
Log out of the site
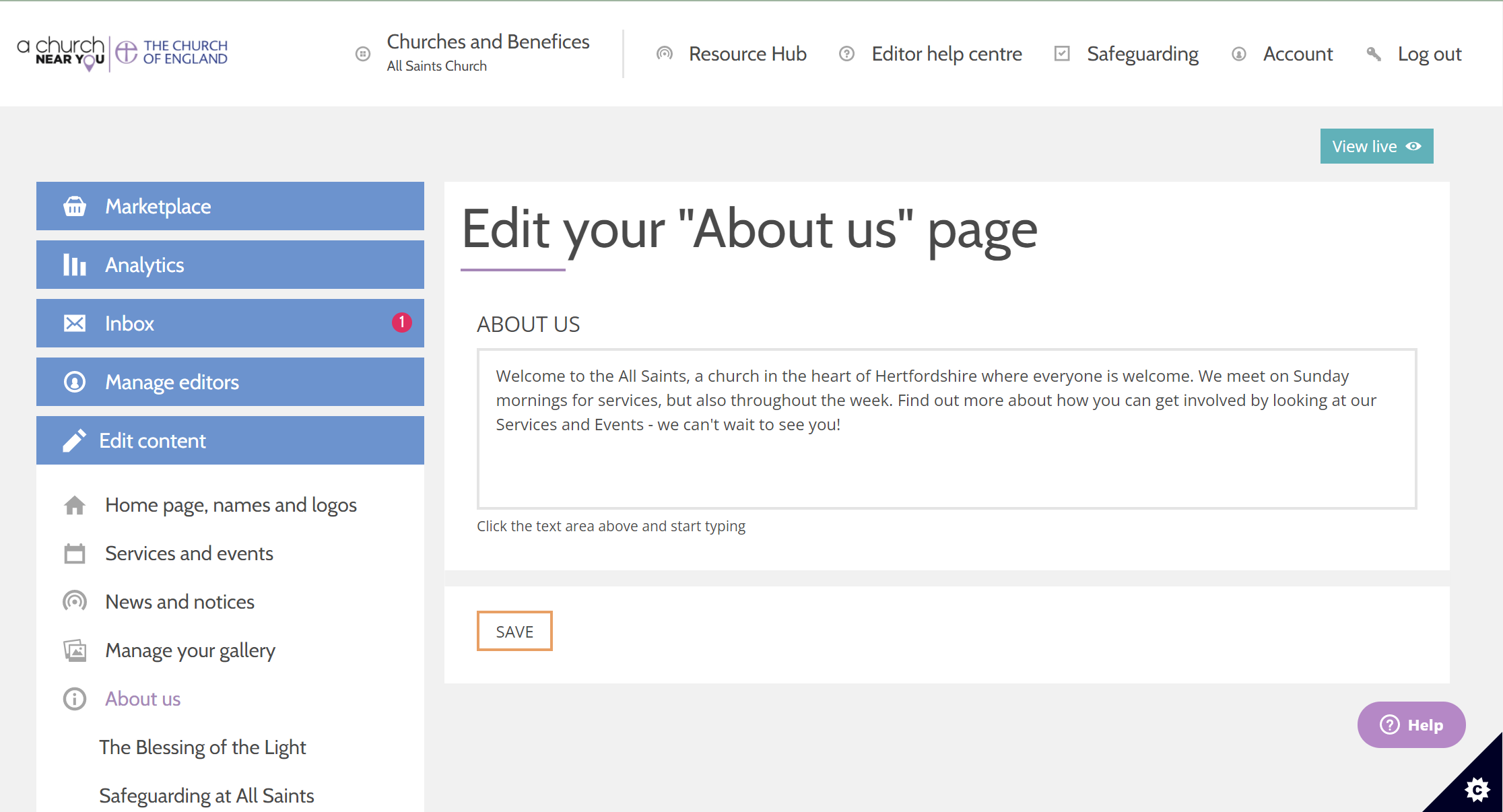point(1430,54)
